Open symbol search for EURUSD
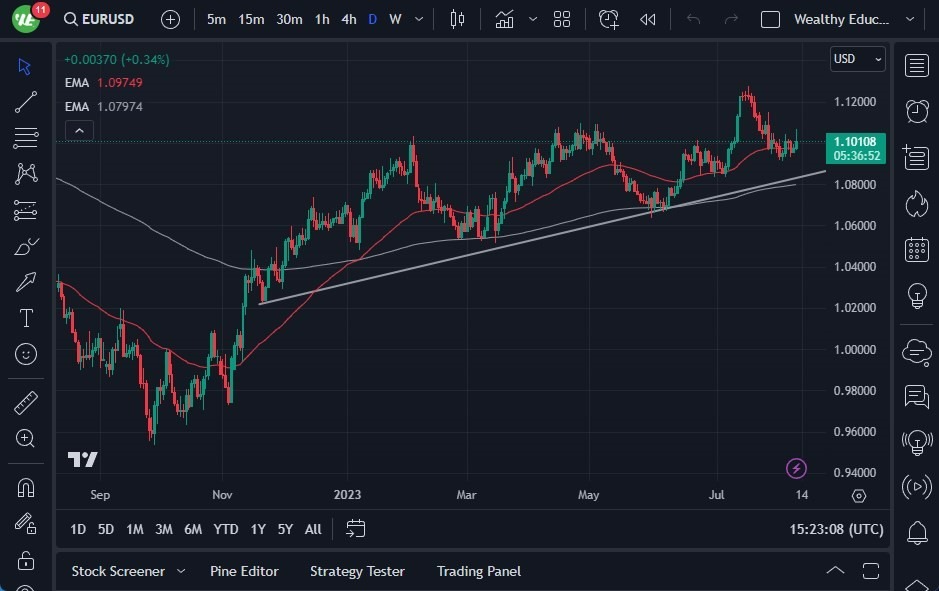939x591 pixels. 101,18
